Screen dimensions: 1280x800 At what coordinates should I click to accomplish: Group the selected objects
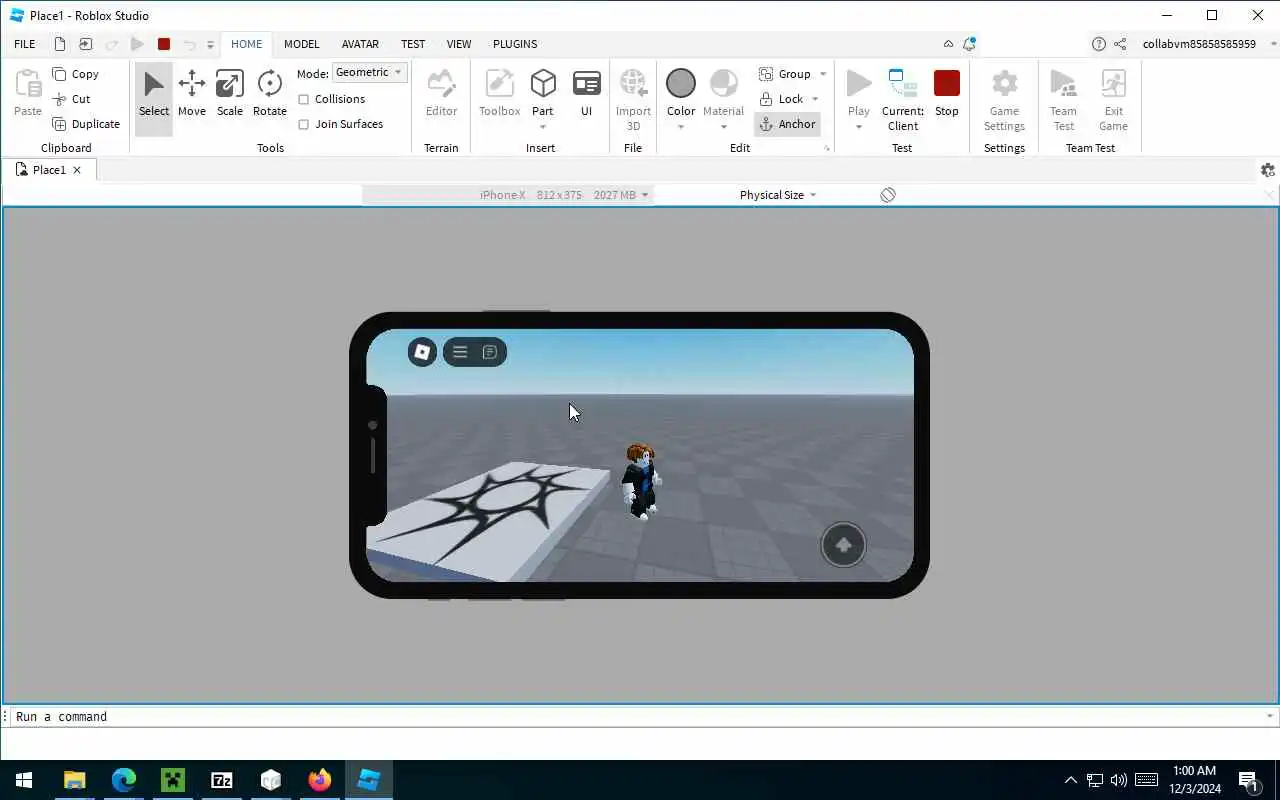[786, 74]
